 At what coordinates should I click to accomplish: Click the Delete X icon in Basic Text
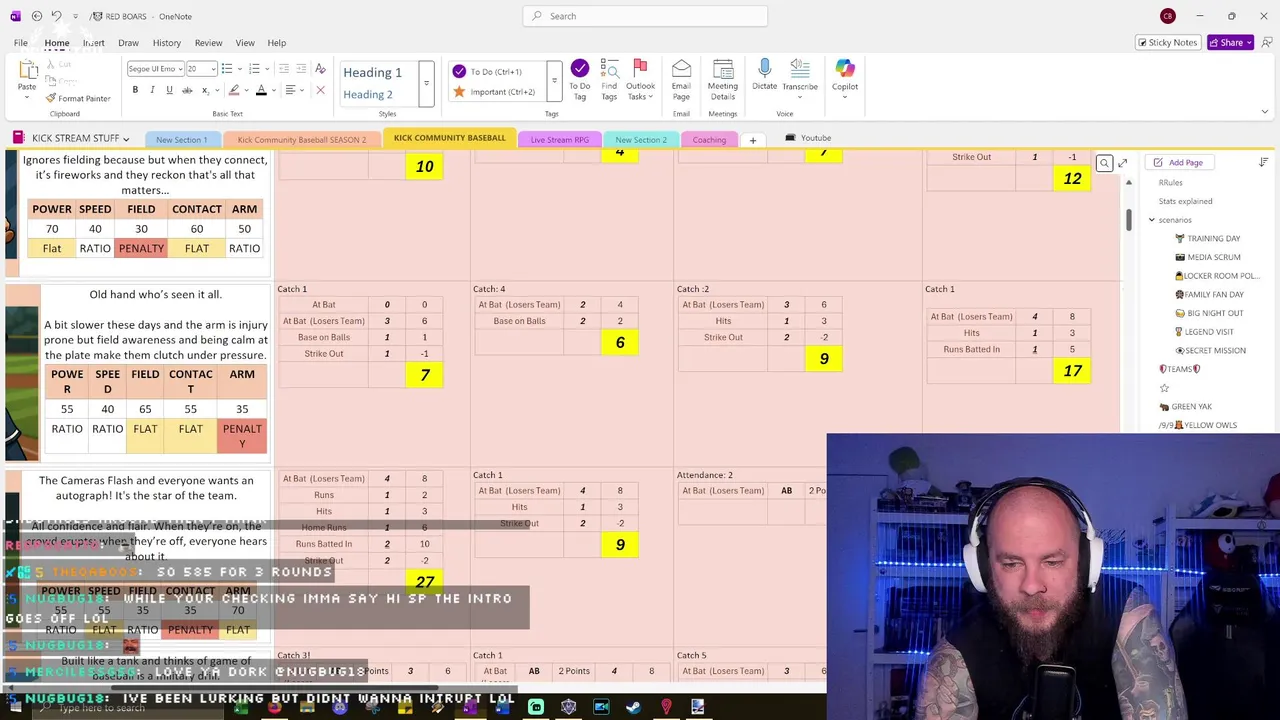pyautogui.click(x=320, y=90)
